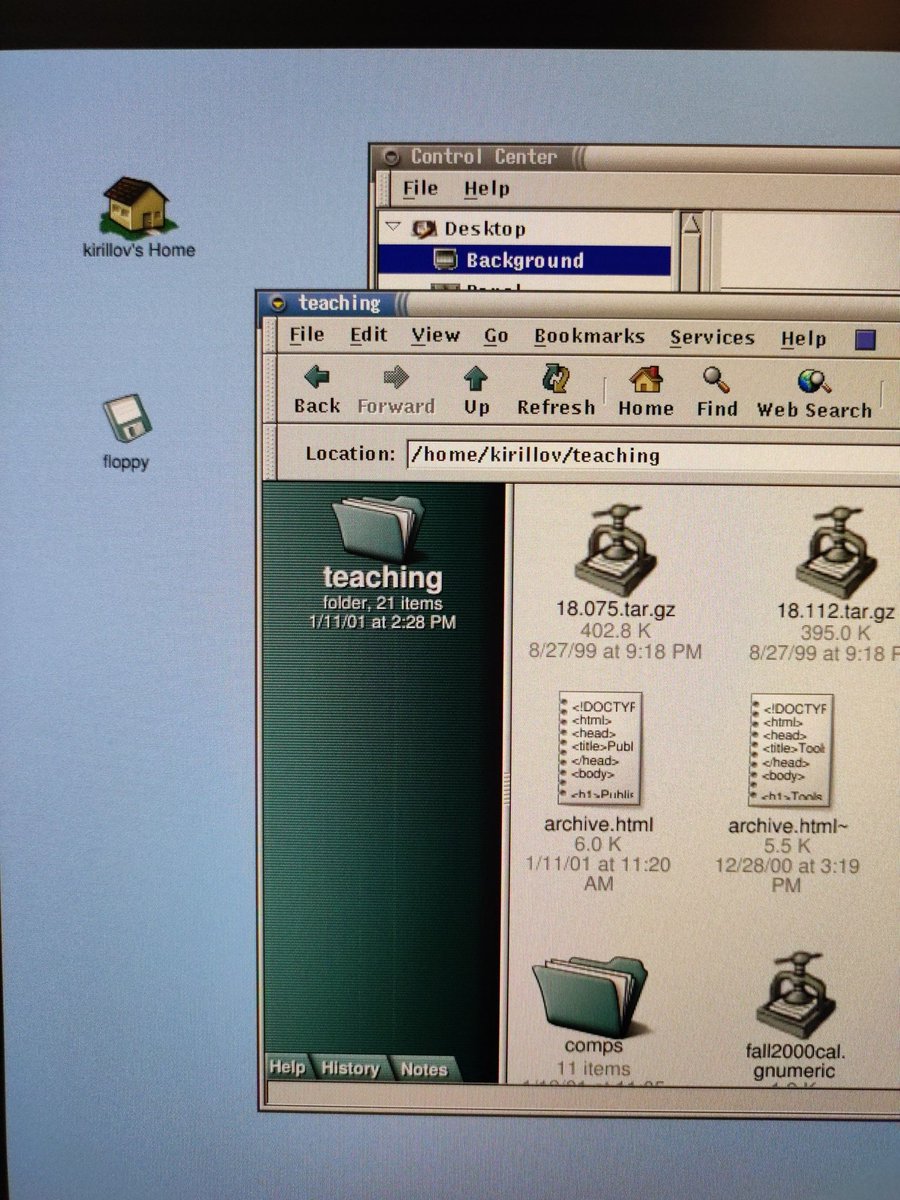Open File menu in teaching window
The image size is (900, 1200).
click(x=307, y=335)
